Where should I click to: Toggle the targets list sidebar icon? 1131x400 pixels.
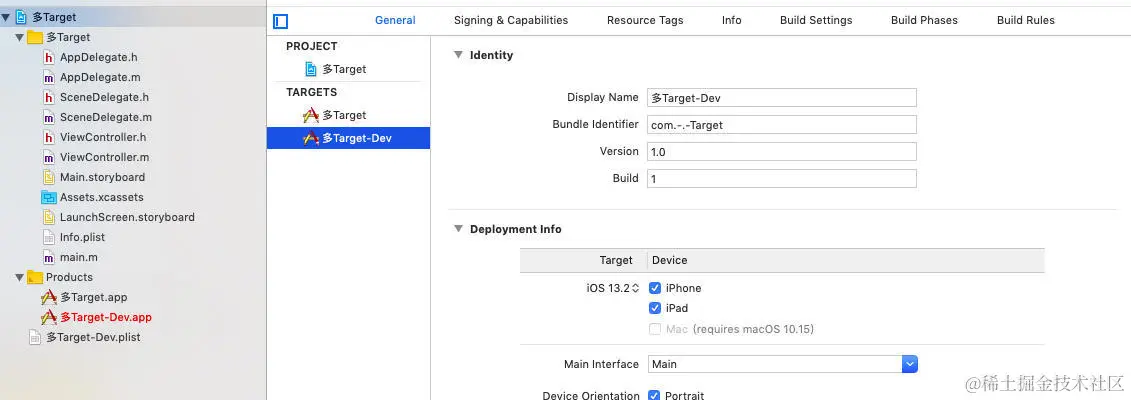(x=281, y=21)
